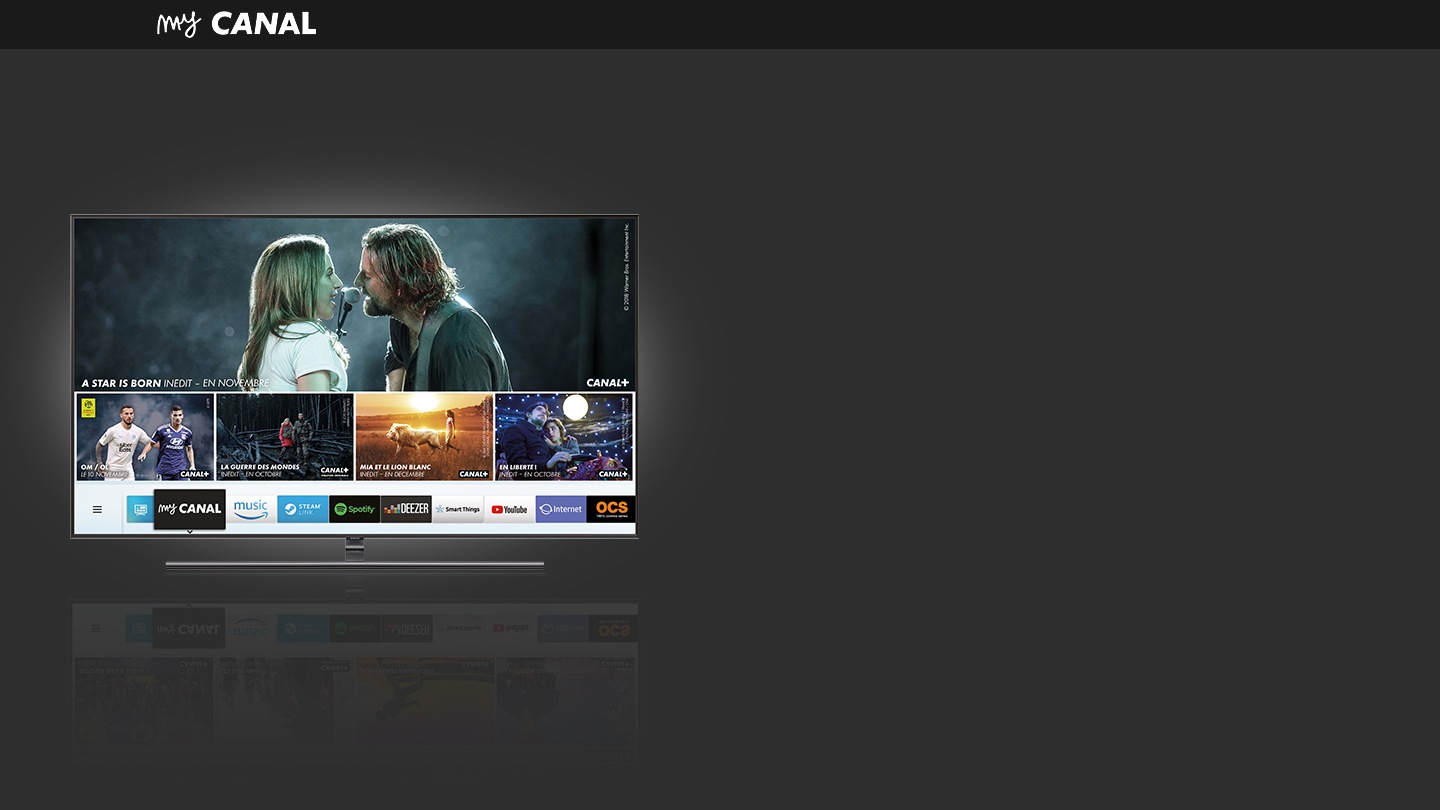Viewport: 1440px width, 810px height.
Task: Open the hamburger menu on the TV
Action: coord(97,509)
